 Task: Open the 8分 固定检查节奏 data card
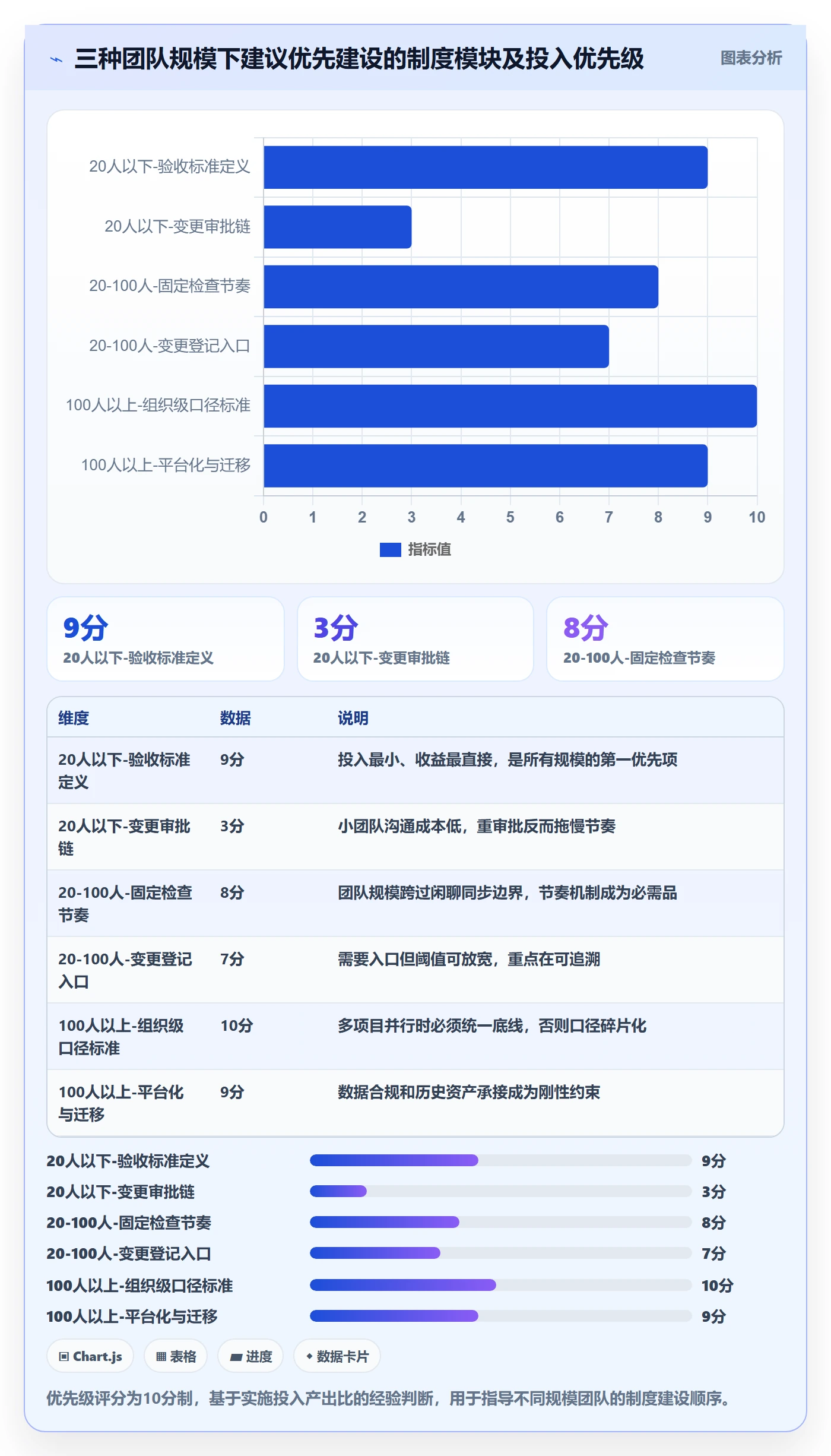click(x=665, y=639)
